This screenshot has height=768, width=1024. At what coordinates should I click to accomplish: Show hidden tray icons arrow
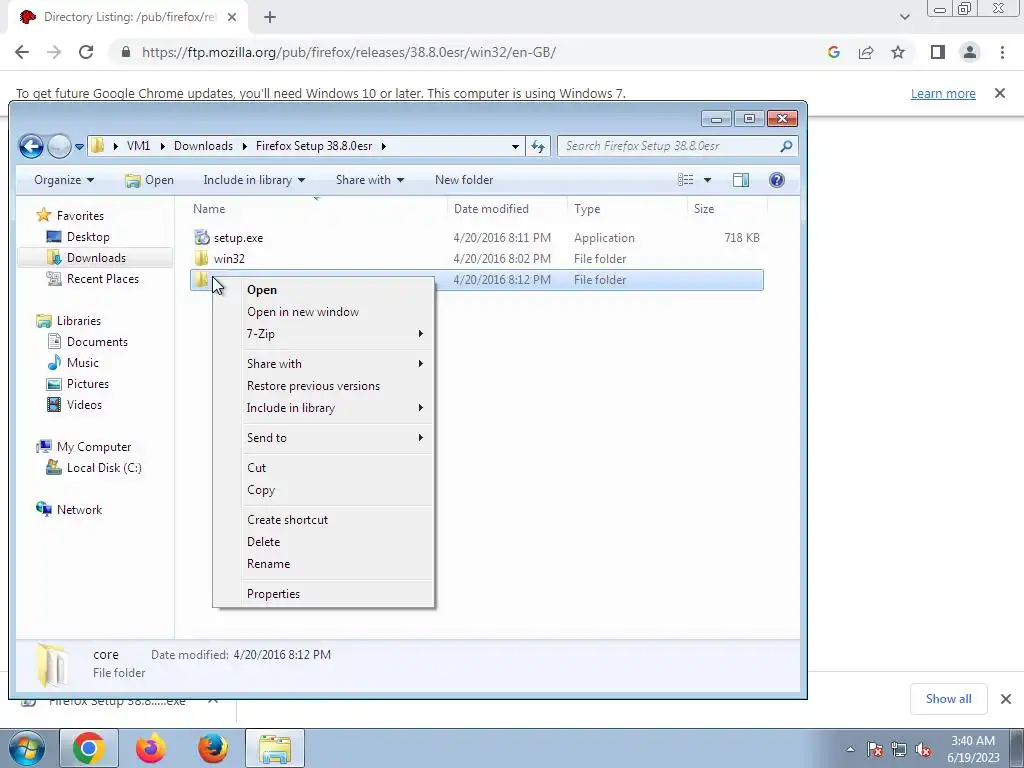(850, 749)
